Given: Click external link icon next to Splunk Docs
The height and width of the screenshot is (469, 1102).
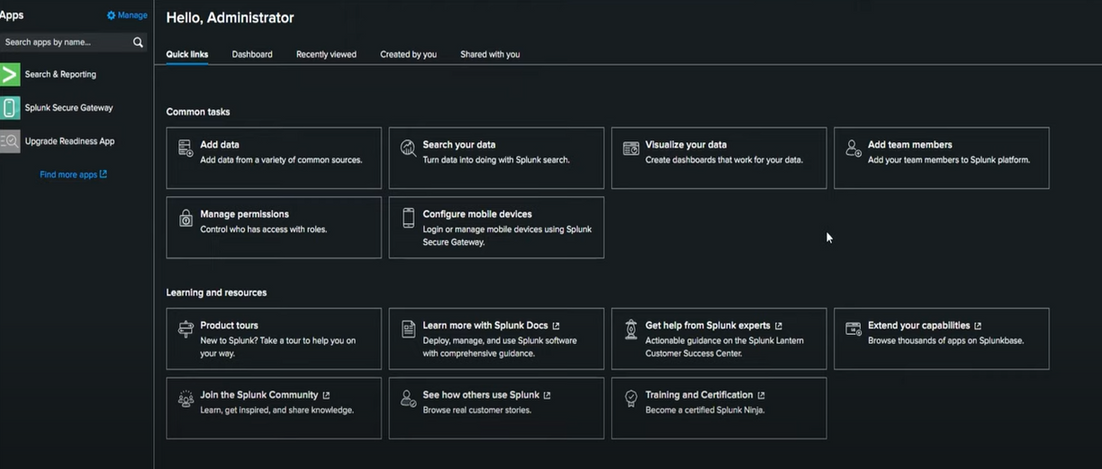Looking at the screenshot, I should [x=556, y=326].
